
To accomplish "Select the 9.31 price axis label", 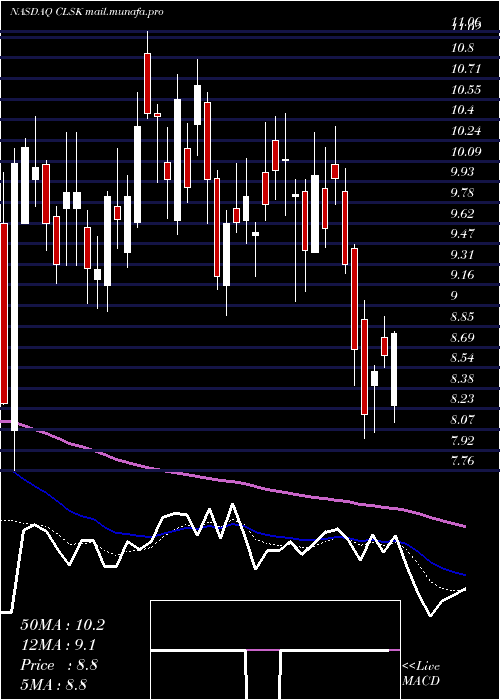I will point(462,255).
